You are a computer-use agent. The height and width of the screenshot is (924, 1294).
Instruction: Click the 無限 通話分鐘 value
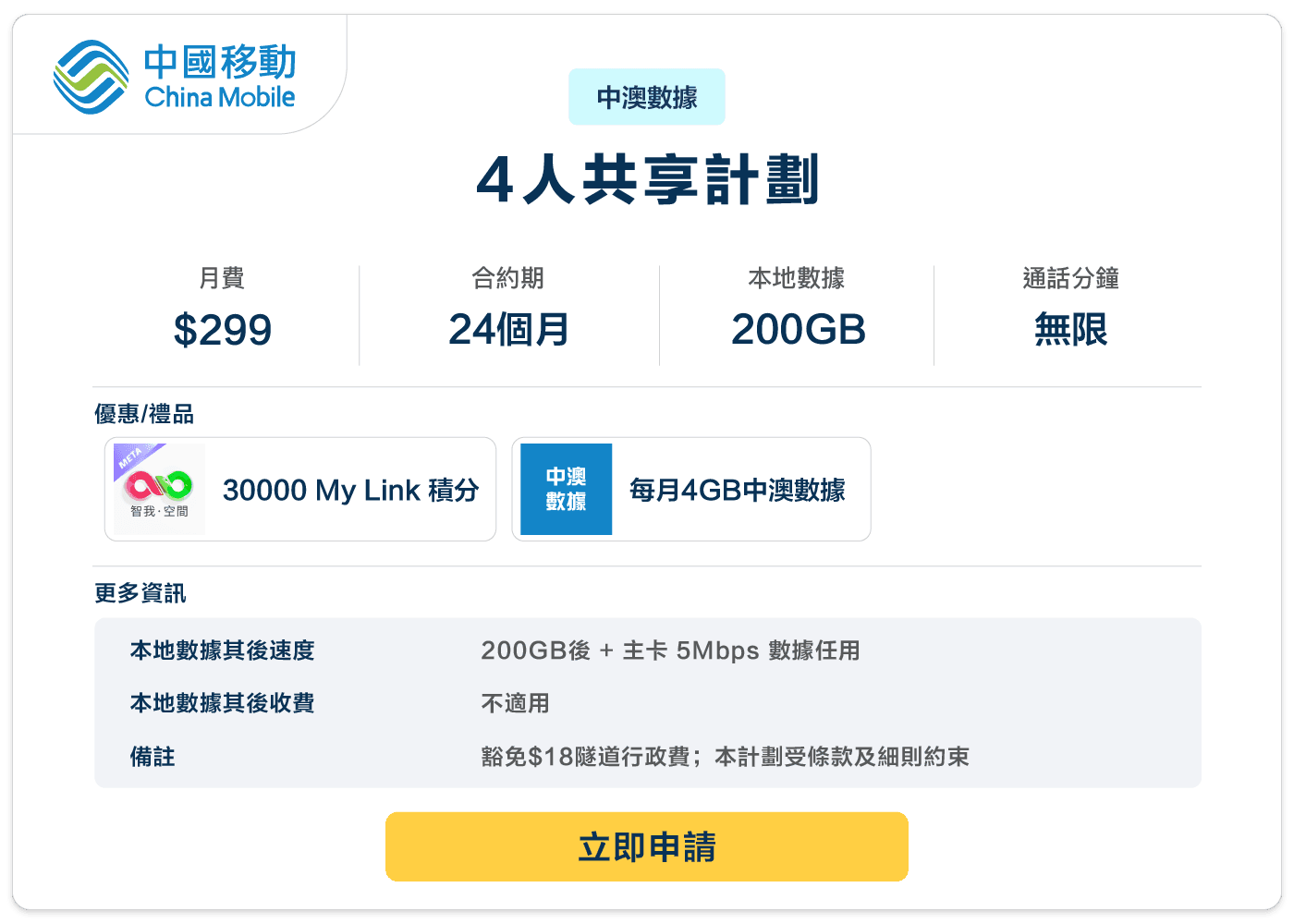pos(1068,330)
